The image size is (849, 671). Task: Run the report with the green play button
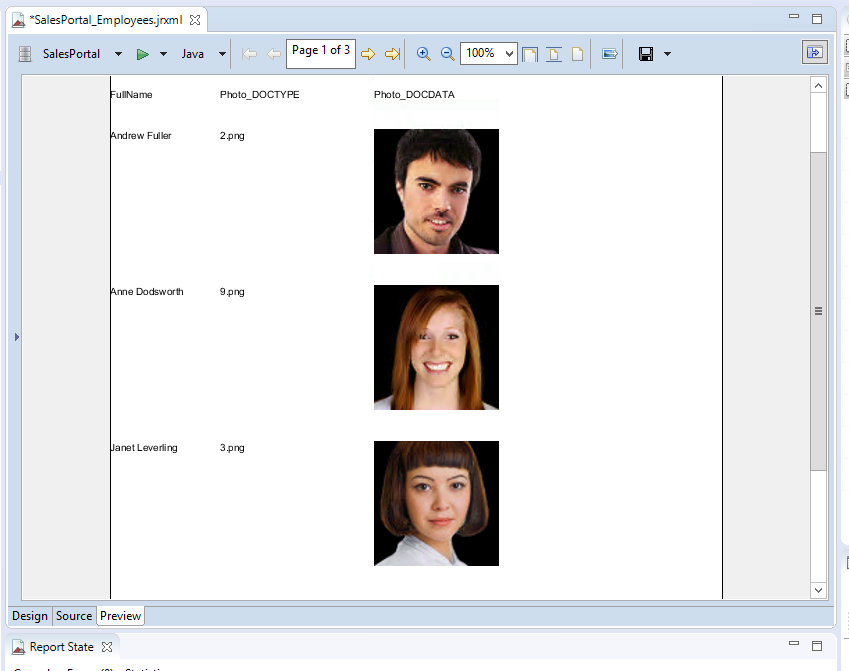coord(142,54)
